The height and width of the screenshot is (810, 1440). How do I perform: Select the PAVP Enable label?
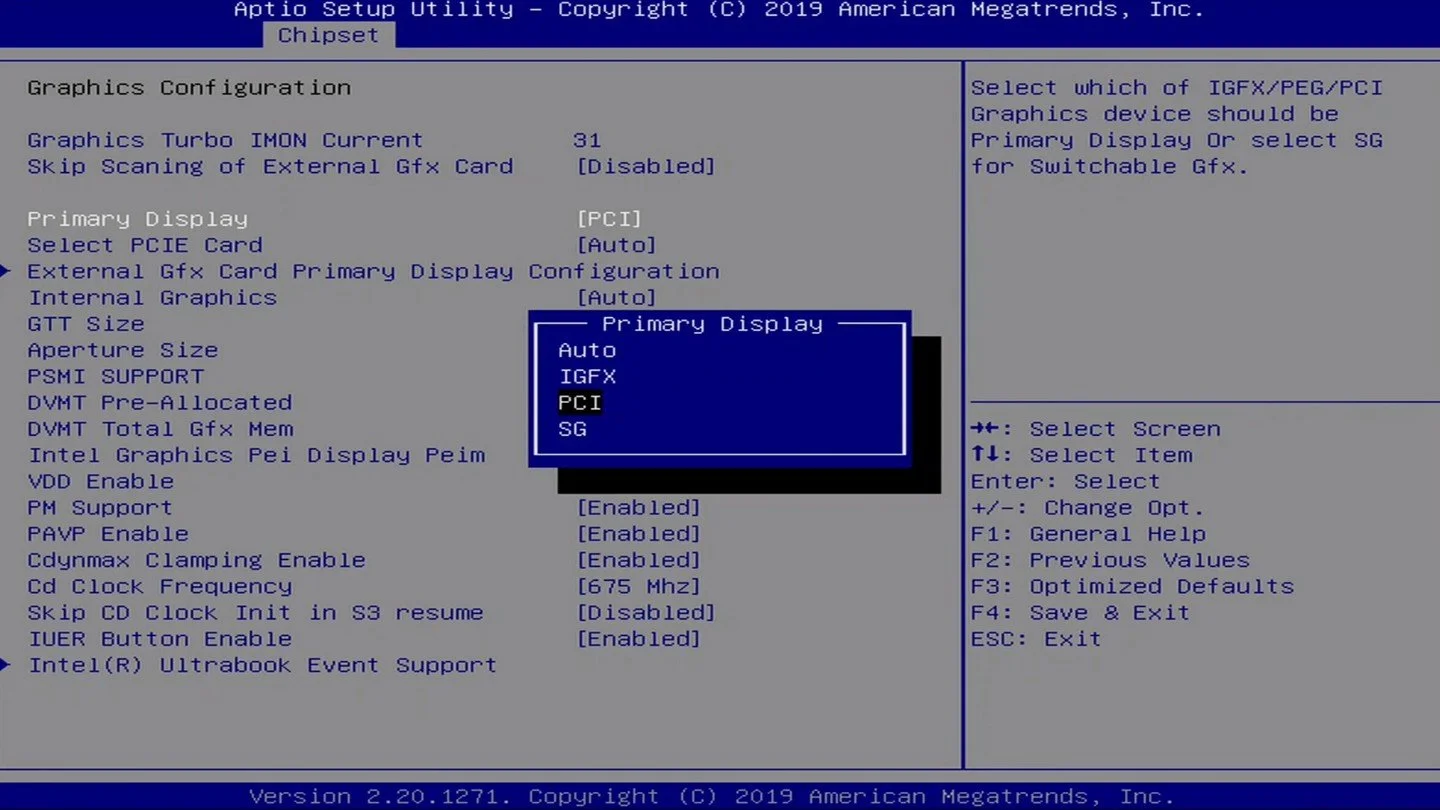pyautogui.click(x=108, y=533)
